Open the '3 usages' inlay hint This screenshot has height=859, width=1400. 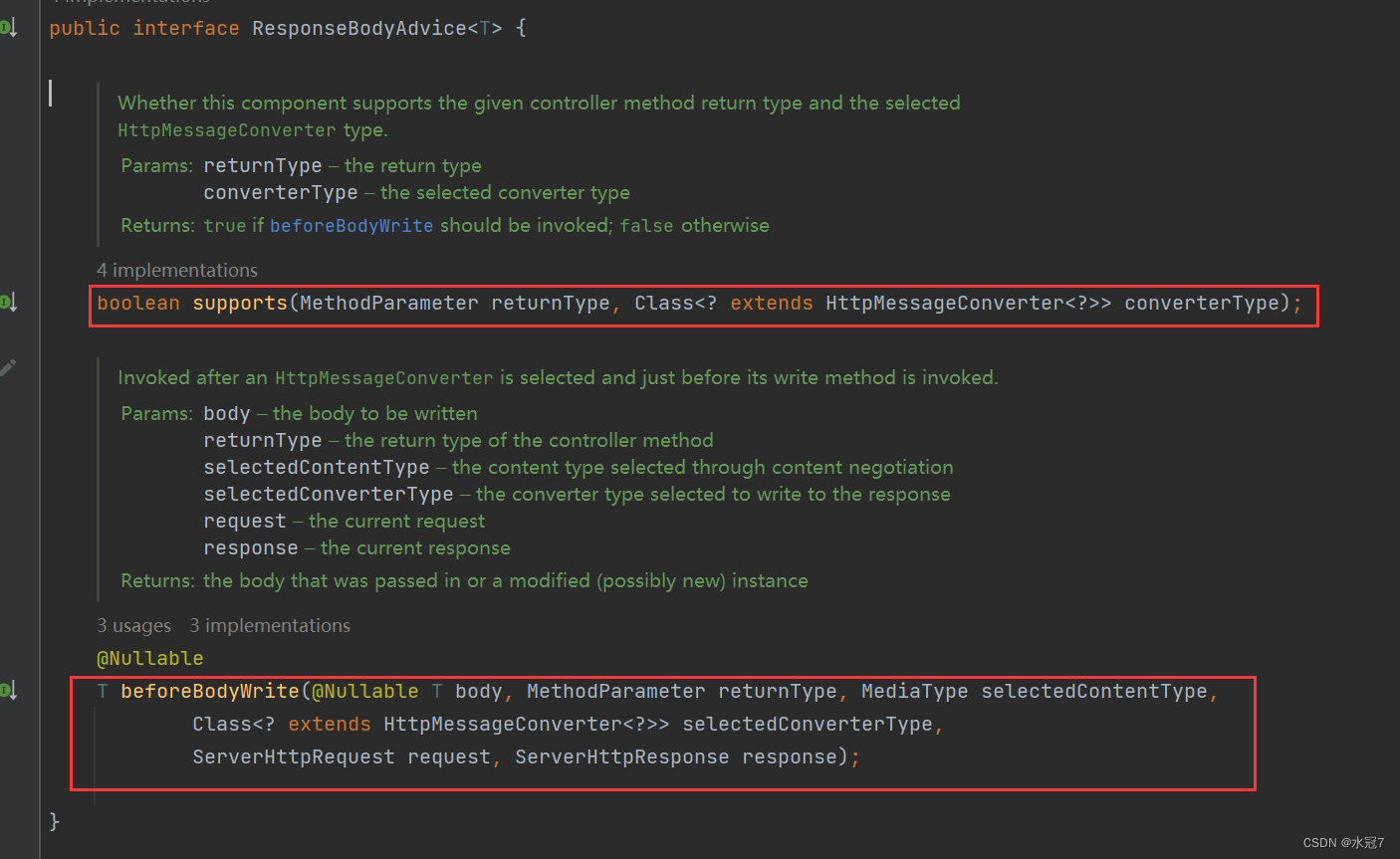(134, 625)
